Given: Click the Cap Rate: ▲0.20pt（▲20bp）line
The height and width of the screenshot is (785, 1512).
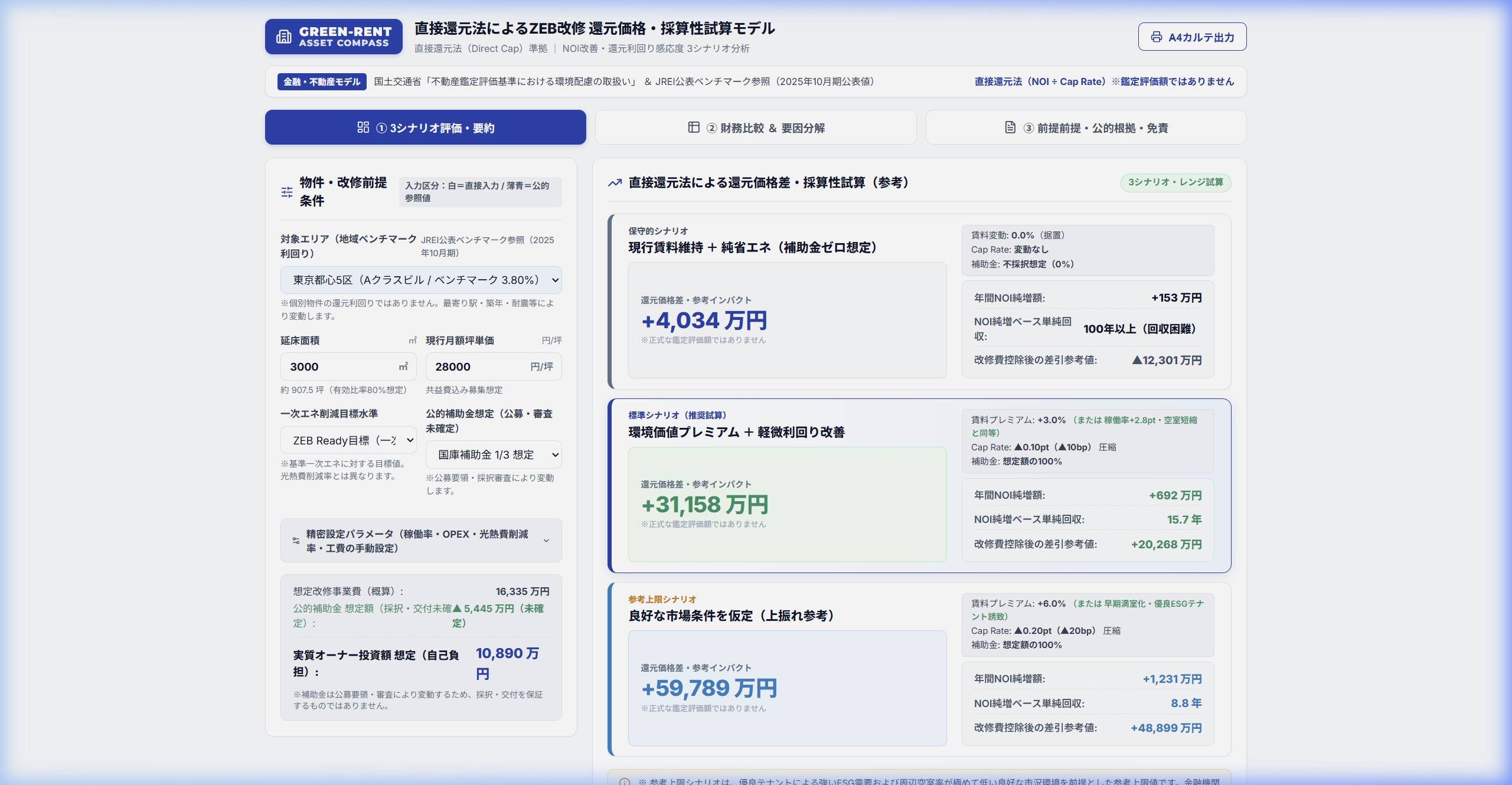Looking at the screenshot, I should click(x=1046, y=631).
